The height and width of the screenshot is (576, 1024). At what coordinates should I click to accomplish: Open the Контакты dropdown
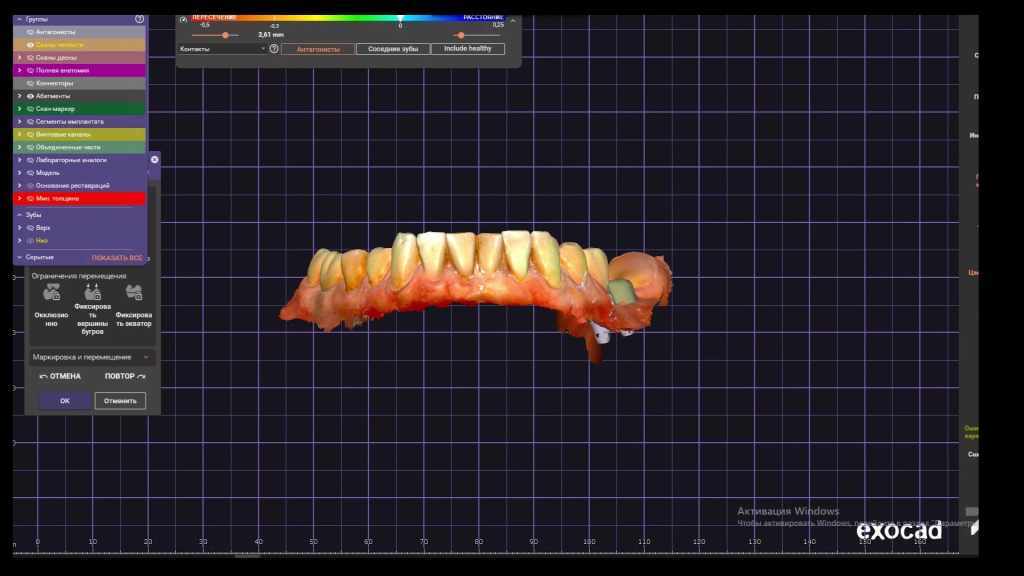click(221, 48)
